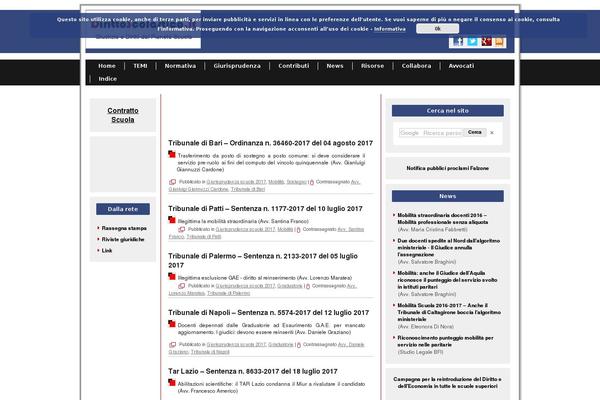Open Campagna per la reintroduzione del Diritto
This screenshot has height=400, width=600.
click(x=447, y=383)
